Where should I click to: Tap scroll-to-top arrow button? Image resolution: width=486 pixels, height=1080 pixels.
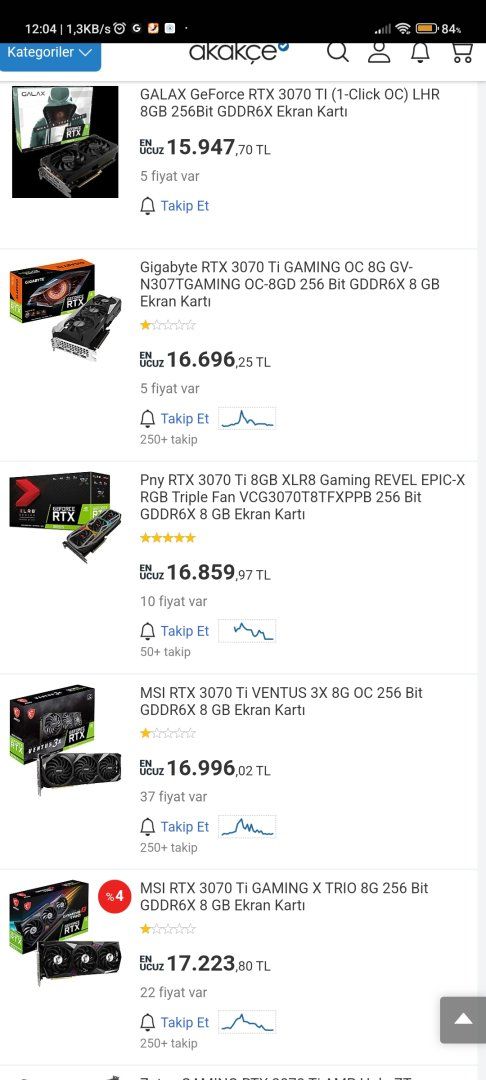click(463, 1019)
